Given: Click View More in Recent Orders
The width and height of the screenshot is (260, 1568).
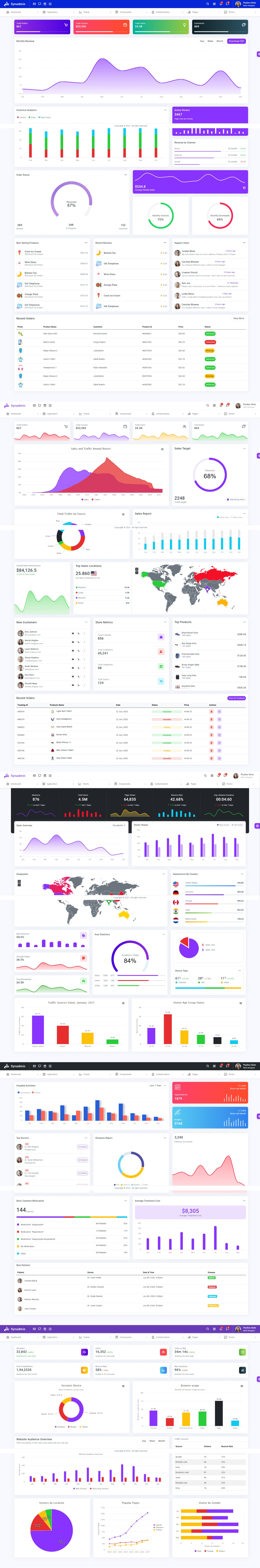Looking at the screenshot, I should coord(239,318).
